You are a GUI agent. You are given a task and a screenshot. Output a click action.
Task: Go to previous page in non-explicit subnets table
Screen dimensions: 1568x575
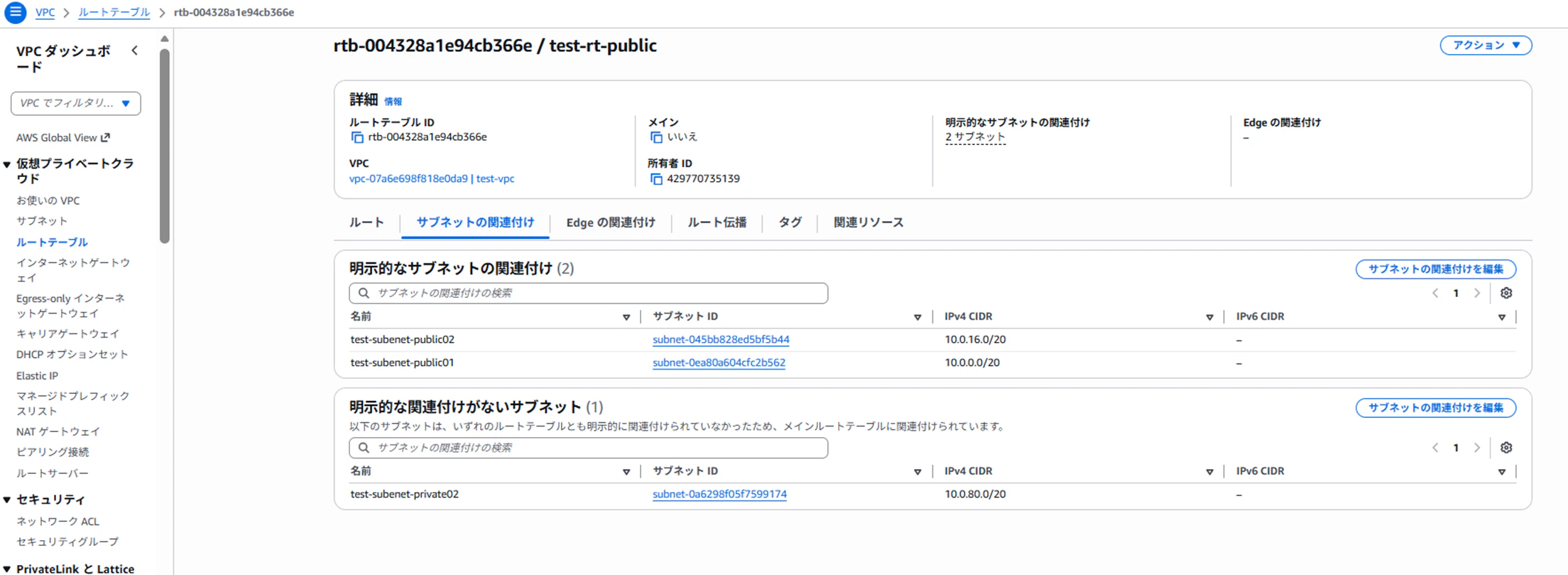tap(1435, 448)
